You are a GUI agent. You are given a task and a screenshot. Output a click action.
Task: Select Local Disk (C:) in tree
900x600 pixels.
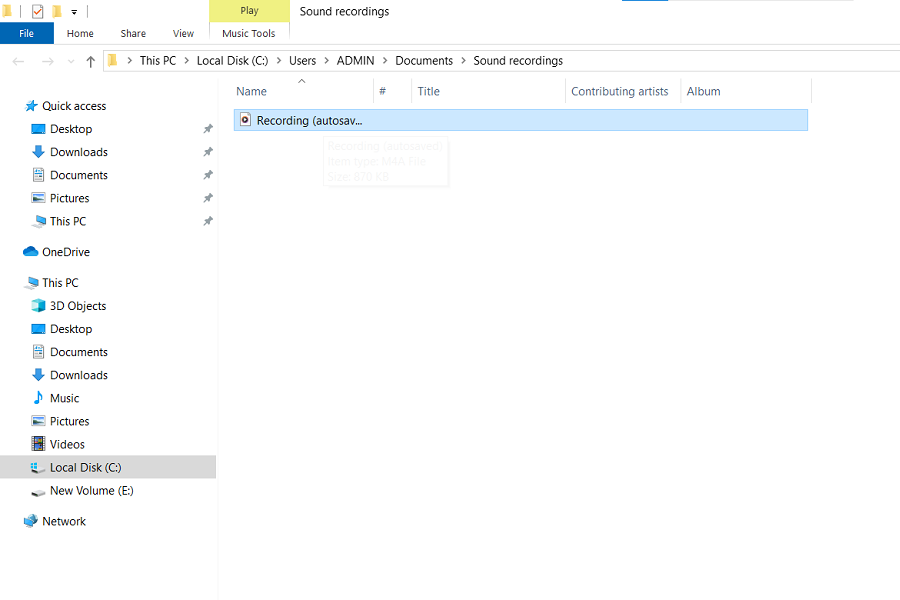[85, 467]
